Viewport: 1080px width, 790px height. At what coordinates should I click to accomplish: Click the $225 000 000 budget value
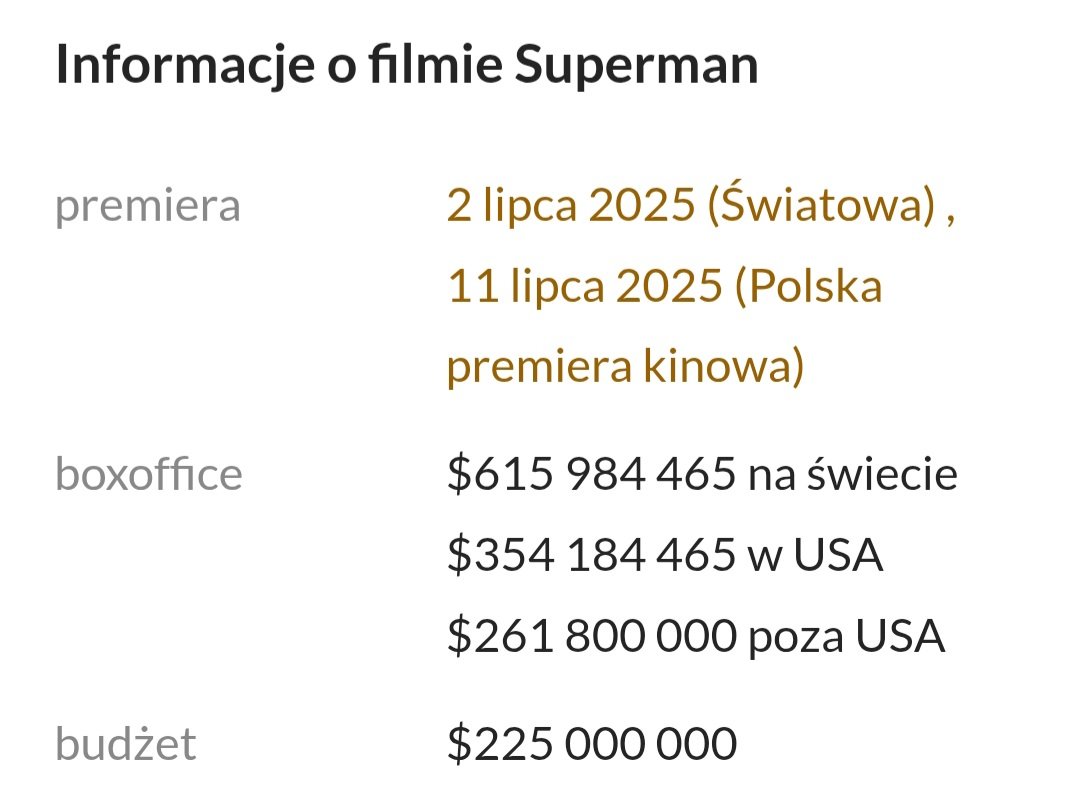point(592,743)
